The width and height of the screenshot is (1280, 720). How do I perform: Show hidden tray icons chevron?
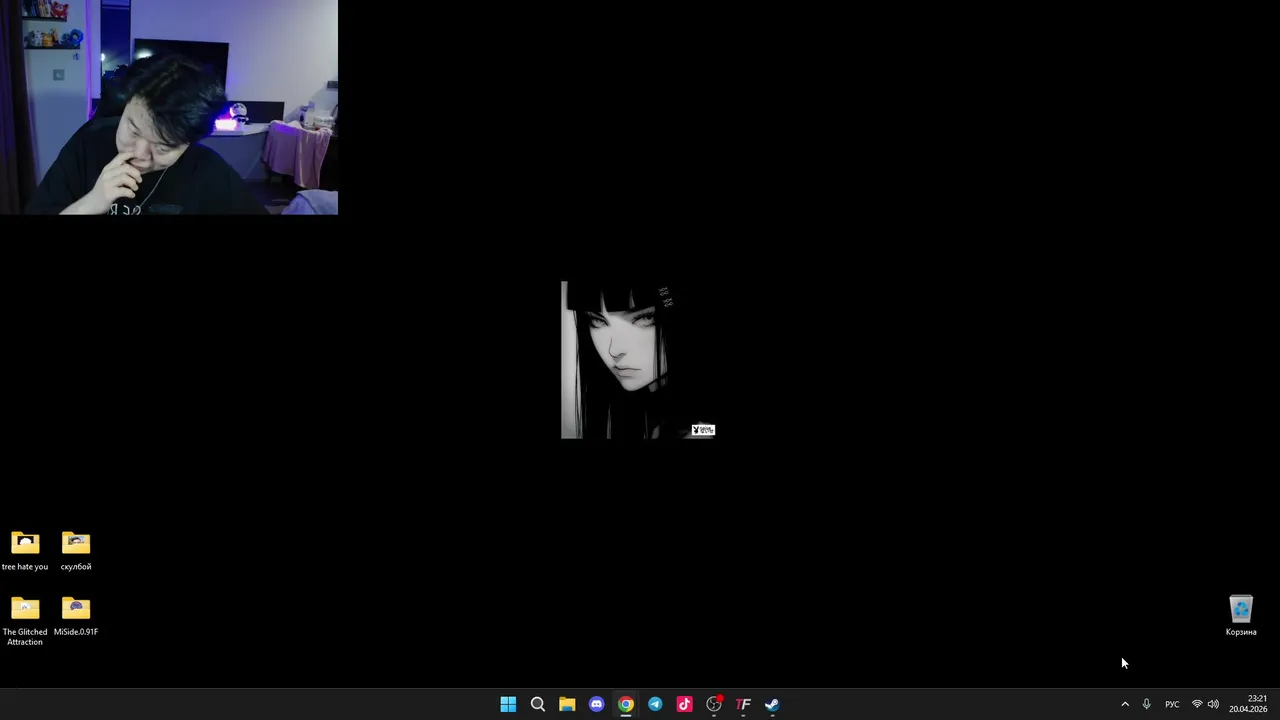(x=1125, y=704)
